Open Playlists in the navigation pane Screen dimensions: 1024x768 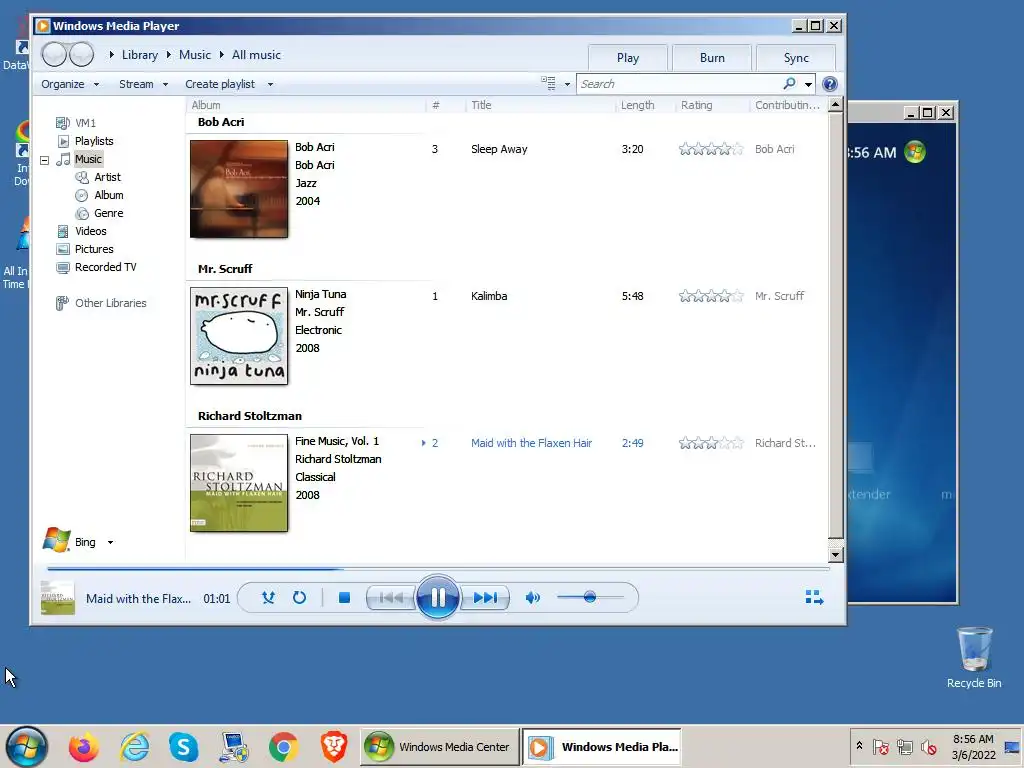click(94, 141)
